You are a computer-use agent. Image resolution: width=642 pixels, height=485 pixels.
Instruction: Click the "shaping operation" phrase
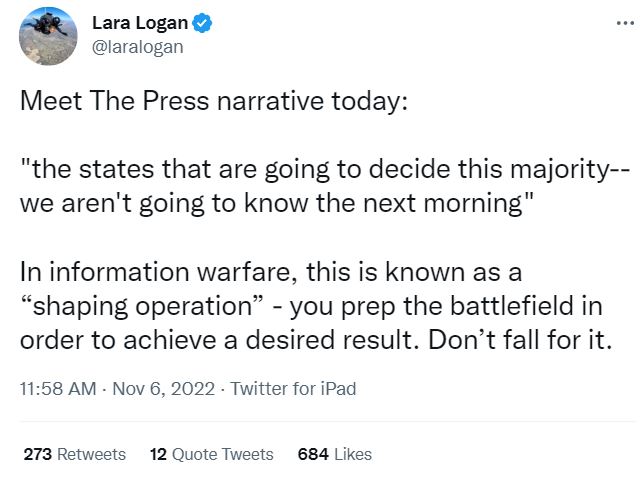148,305
